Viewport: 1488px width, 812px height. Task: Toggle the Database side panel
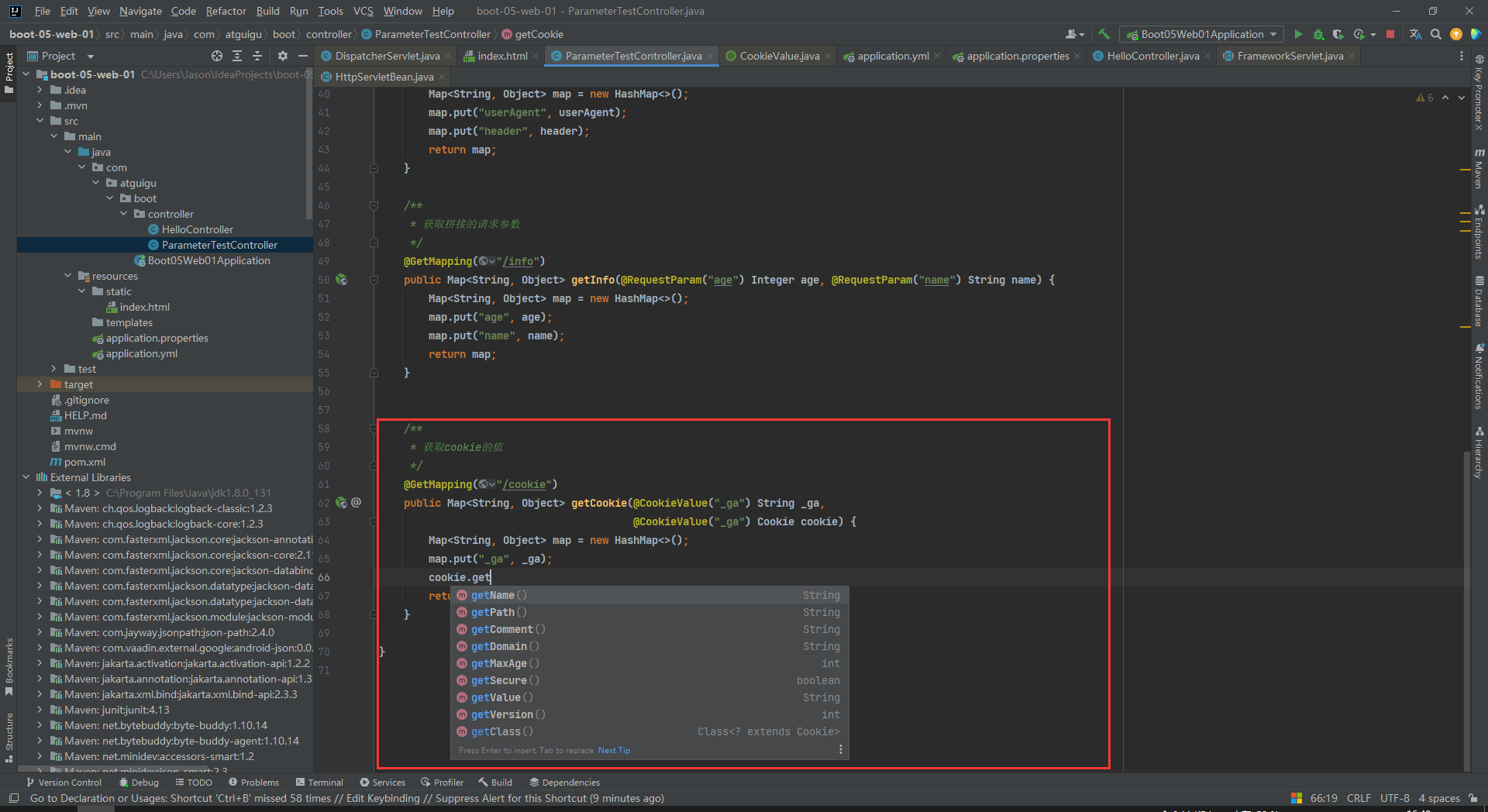tap(1479, 302)
